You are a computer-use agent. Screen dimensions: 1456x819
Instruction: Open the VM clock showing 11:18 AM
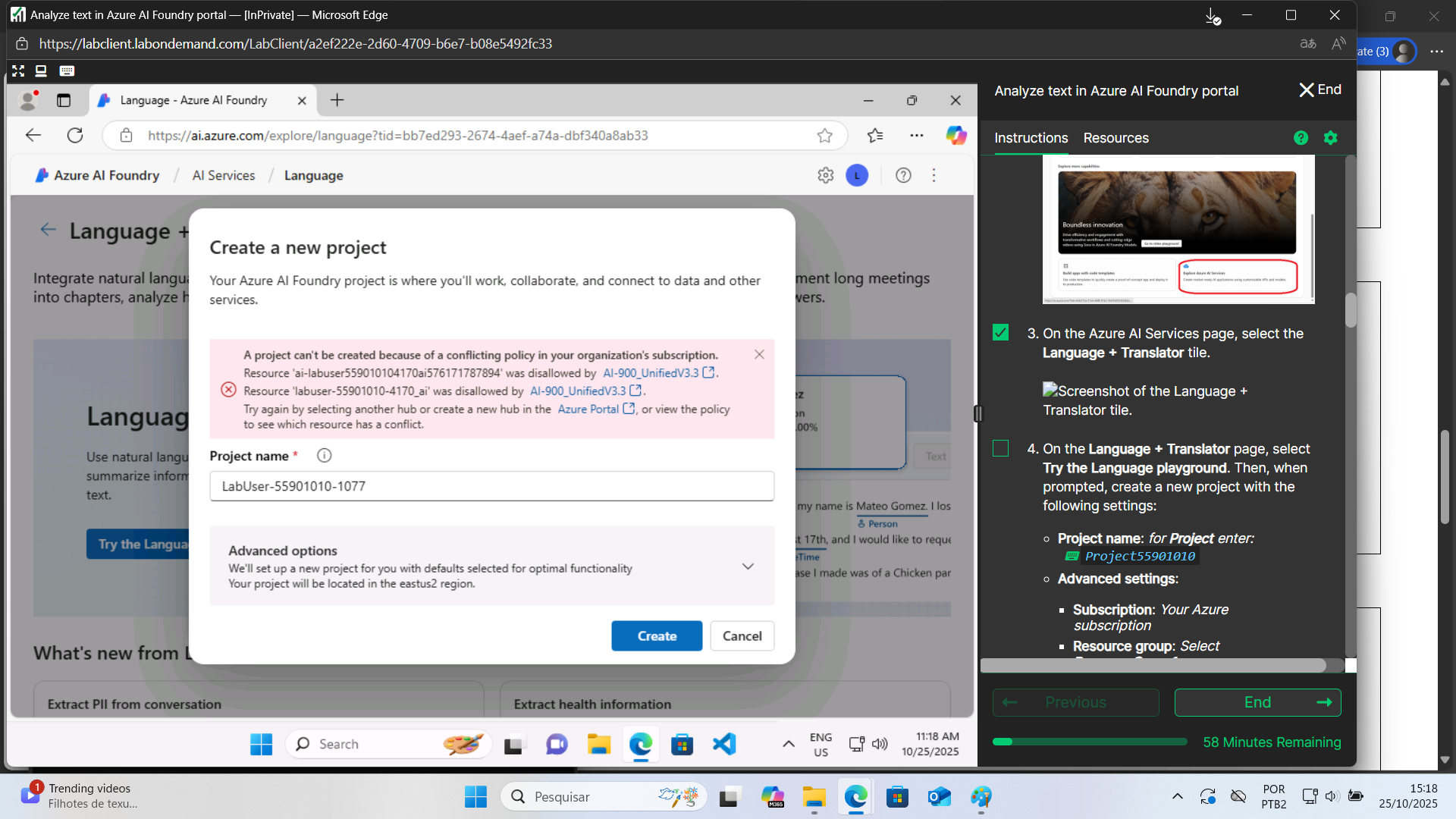930,745
